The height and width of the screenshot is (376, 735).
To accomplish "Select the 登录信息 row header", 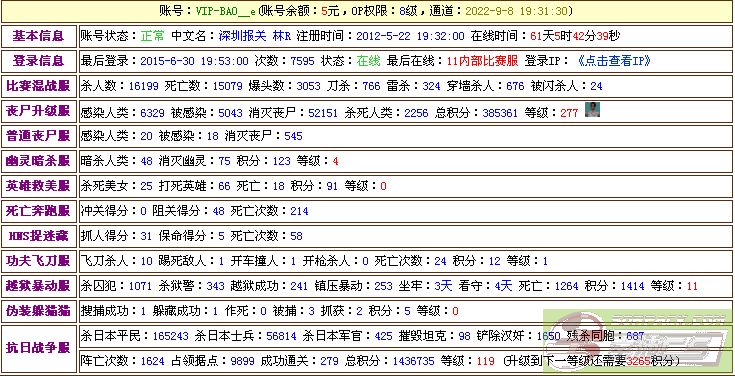I will (x=38, y=61).
